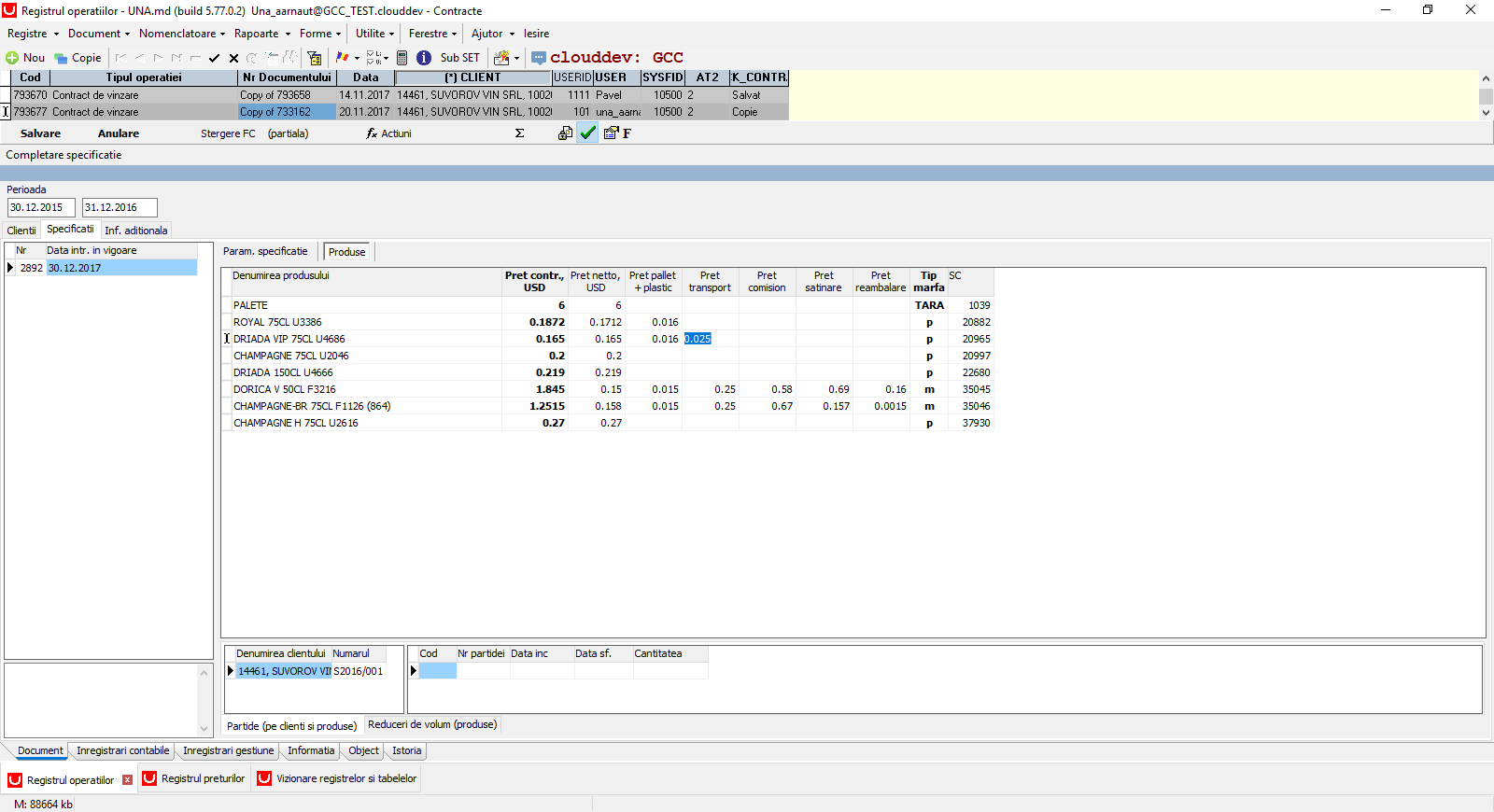The height and width of the screenshot is (812, 1494).
Task: Select the Reduceri de volum (produse) tab
Action: 432,724
